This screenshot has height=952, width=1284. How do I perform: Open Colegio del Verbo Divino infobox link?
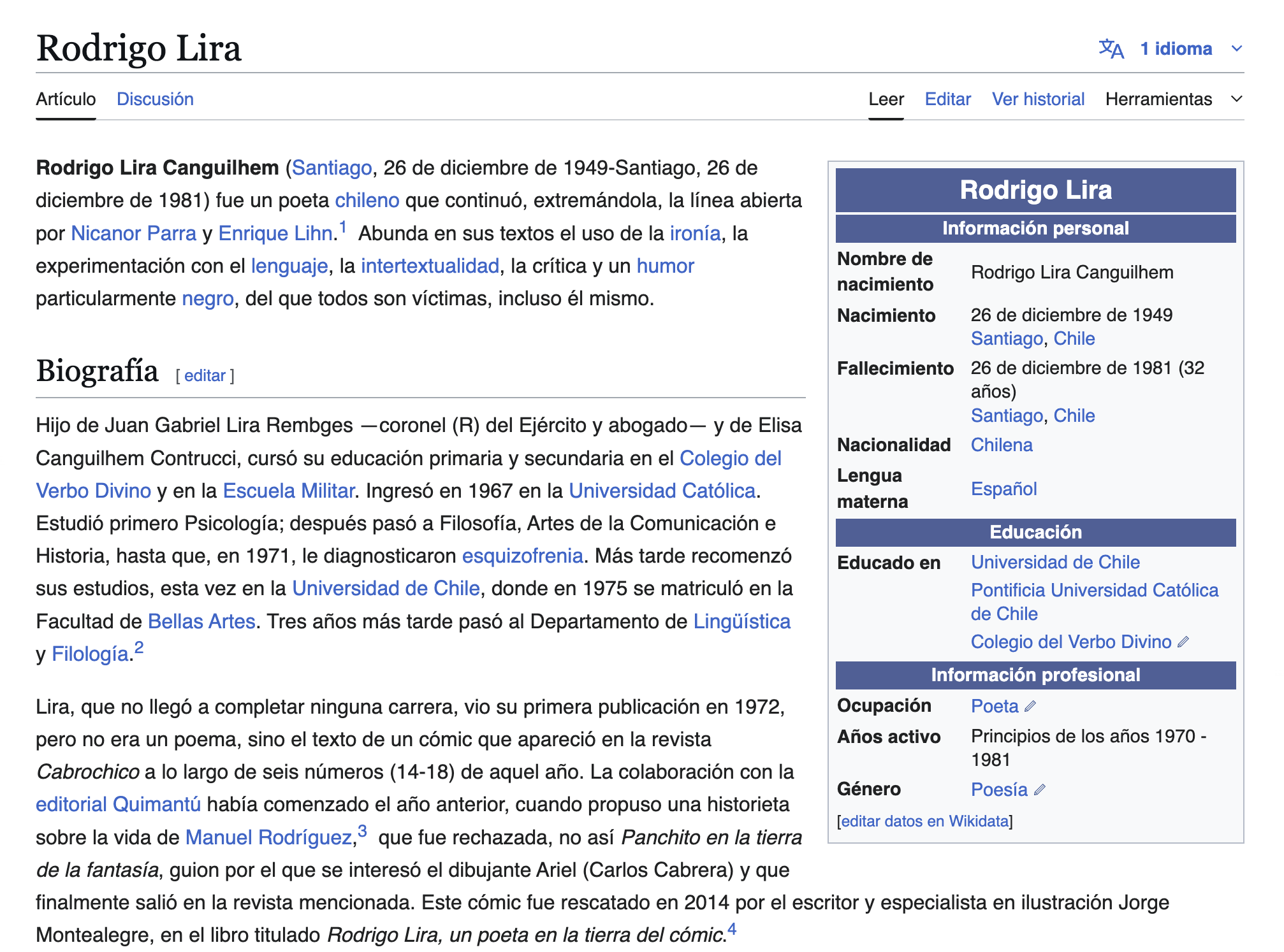tap(1070, 642)
